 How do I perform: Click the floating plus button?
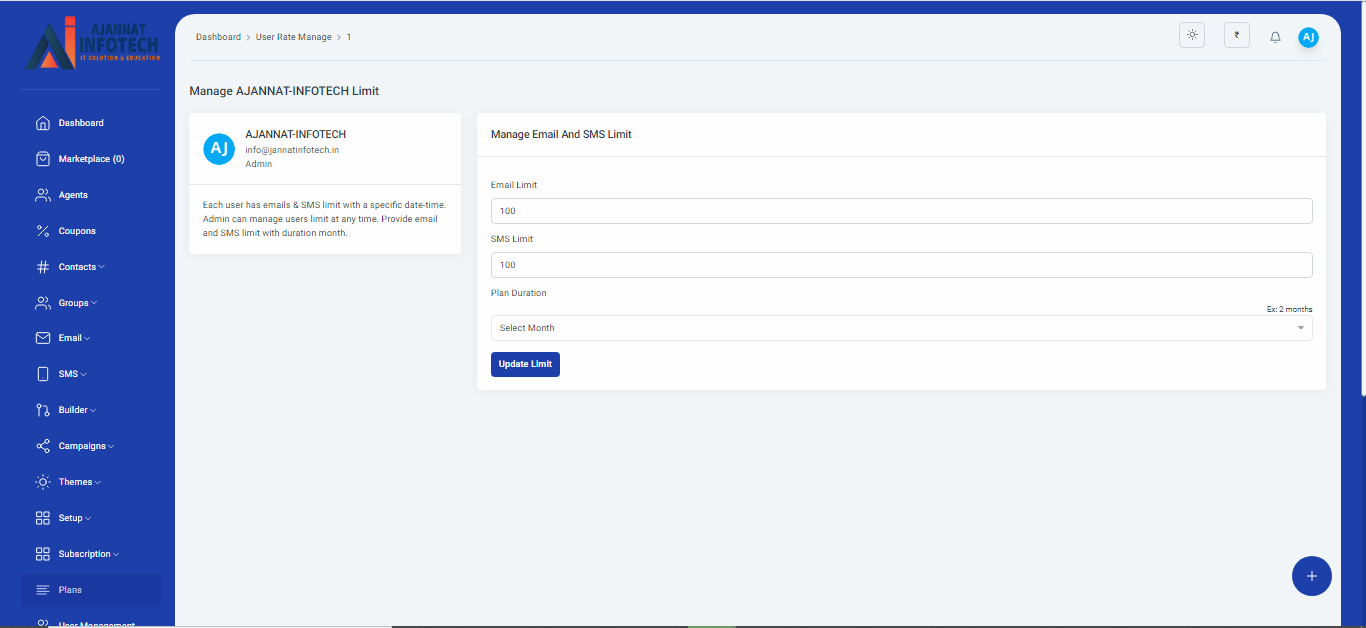pos(1311,576)
